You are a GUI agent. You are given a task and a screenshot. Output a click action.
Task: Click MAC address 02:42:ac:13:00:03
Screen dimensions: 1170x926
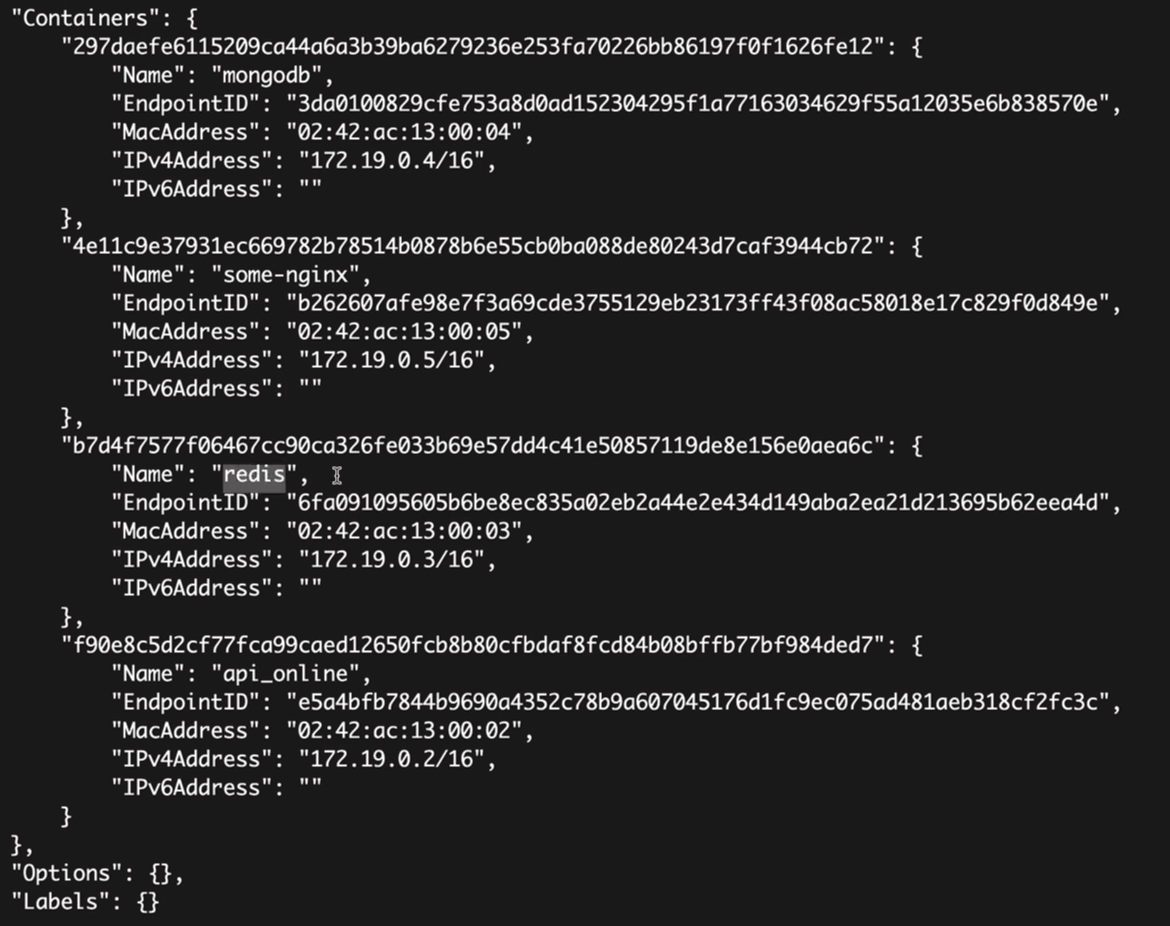click(404, 531)
